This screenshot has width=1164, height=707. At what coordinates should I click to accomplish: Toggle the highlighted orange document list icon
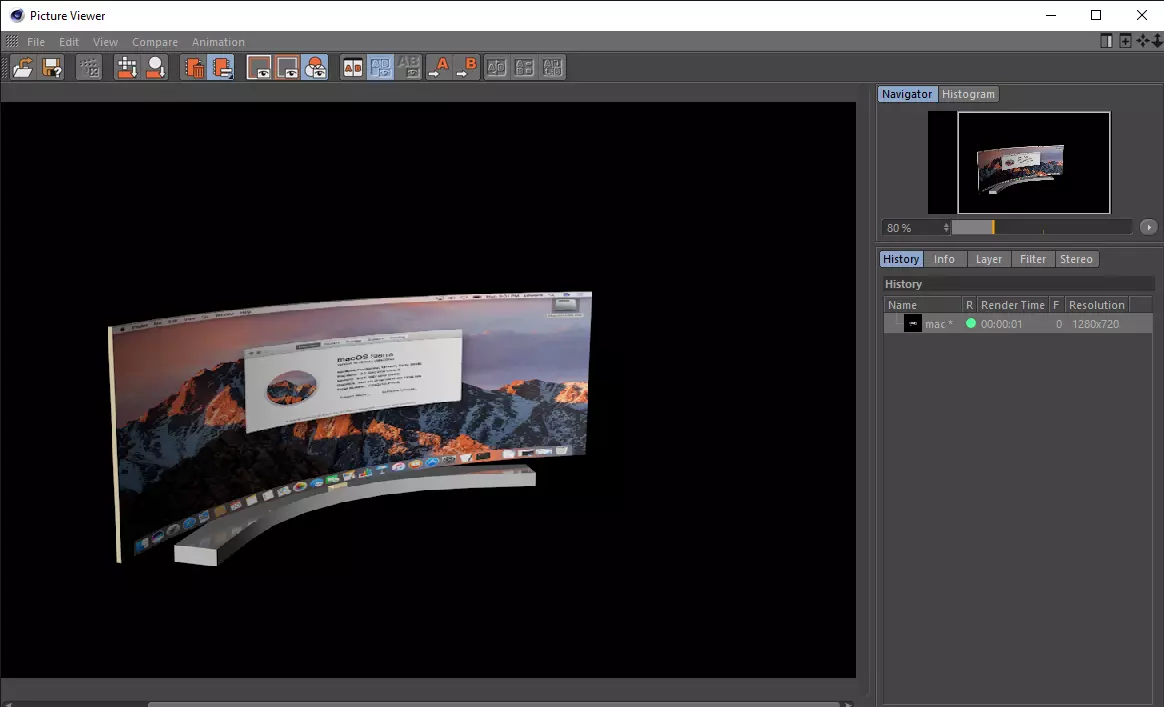tap(221, 68)
